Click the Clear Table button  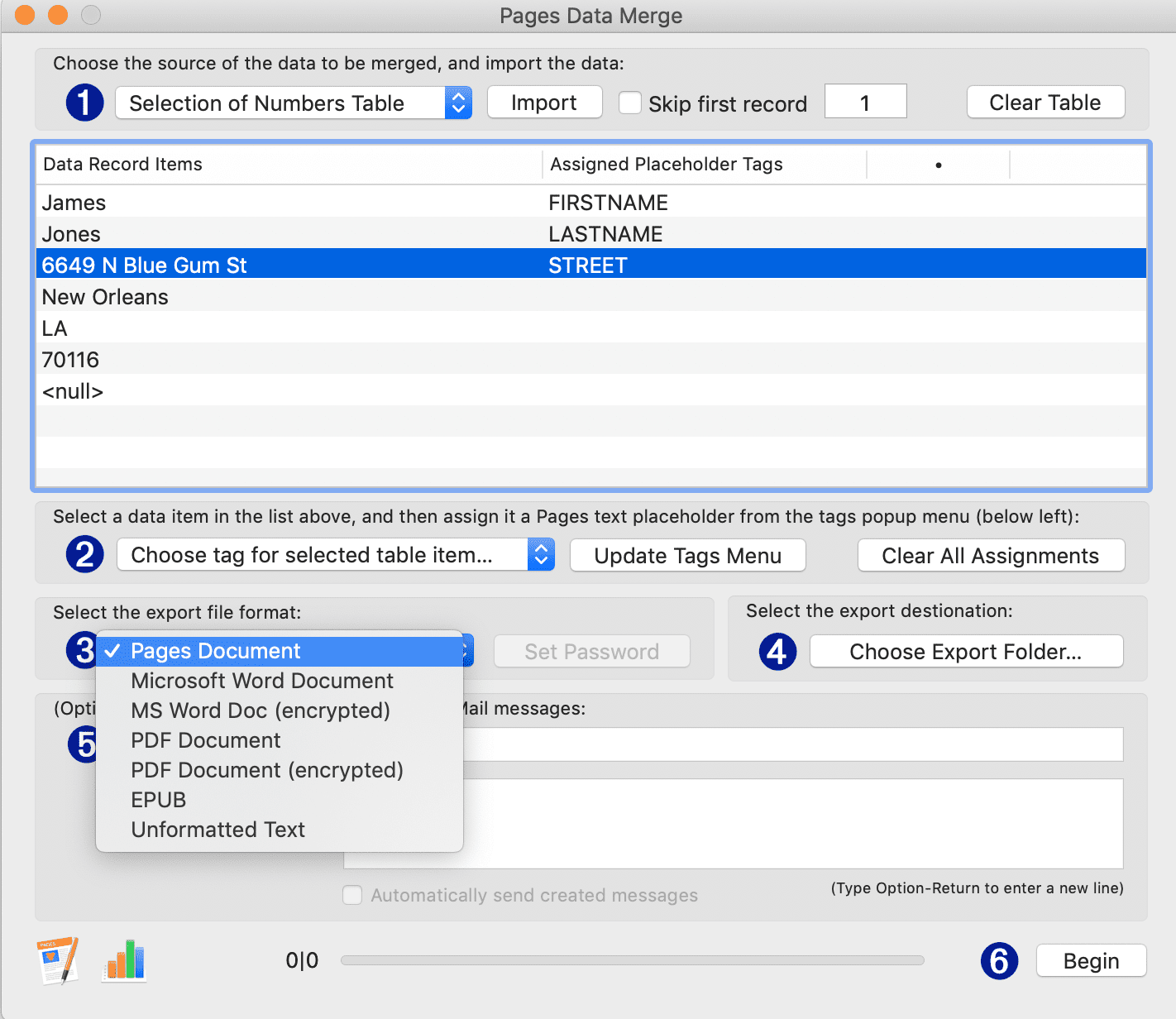click(1045, 103)
